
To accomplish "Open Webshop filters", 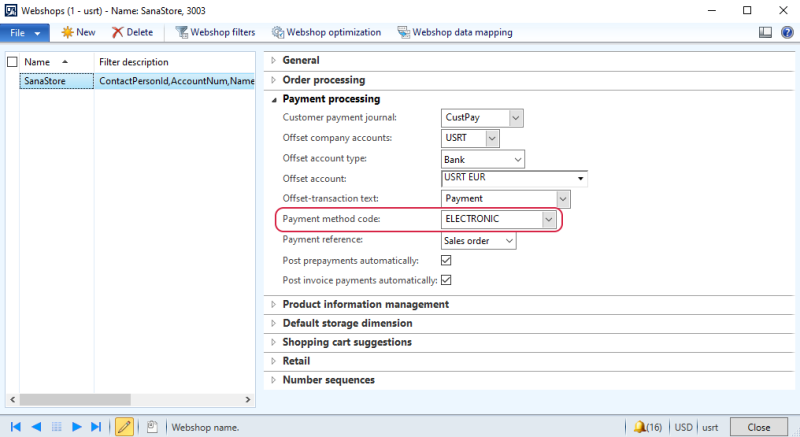I will (x=215, y=32).
